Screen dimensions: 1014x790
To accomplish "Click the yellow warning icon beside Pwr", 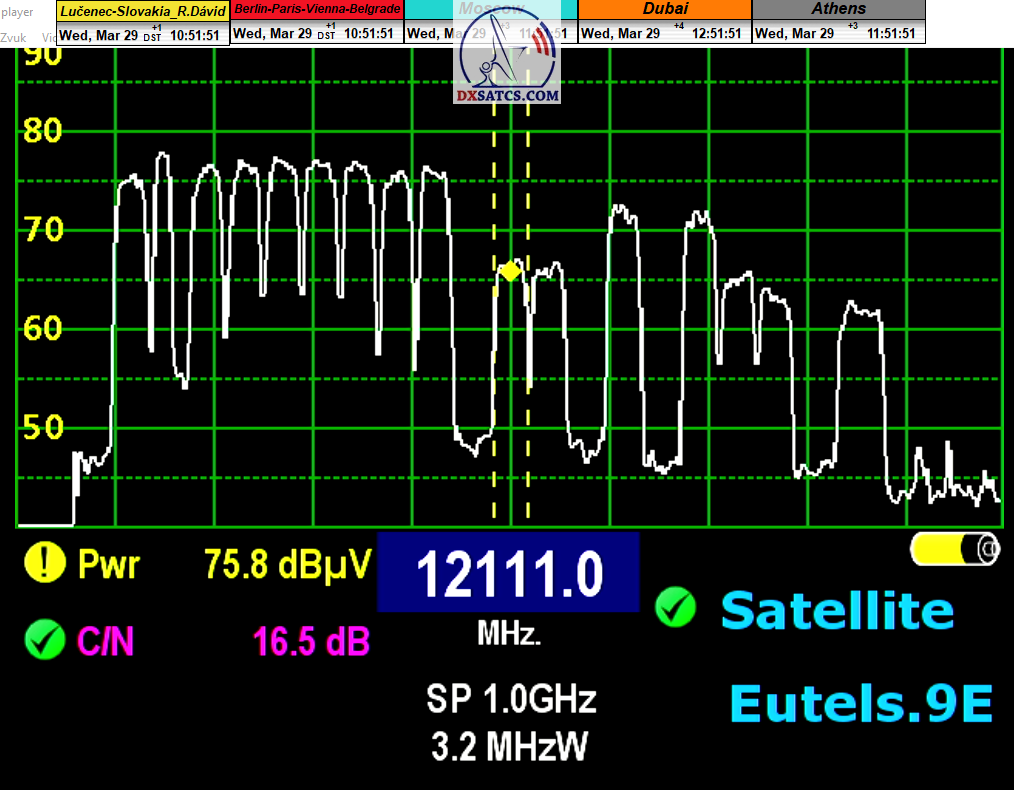I will (45, 563).
